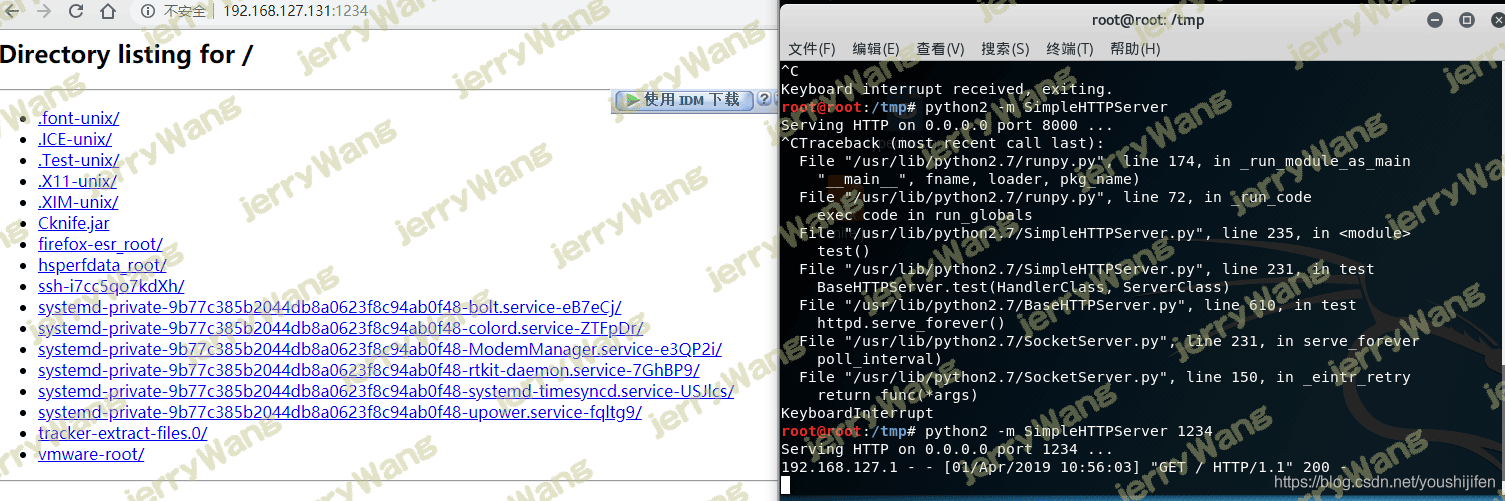
Task: Reload the page with the refresh icon
Action: pos(76,12)
